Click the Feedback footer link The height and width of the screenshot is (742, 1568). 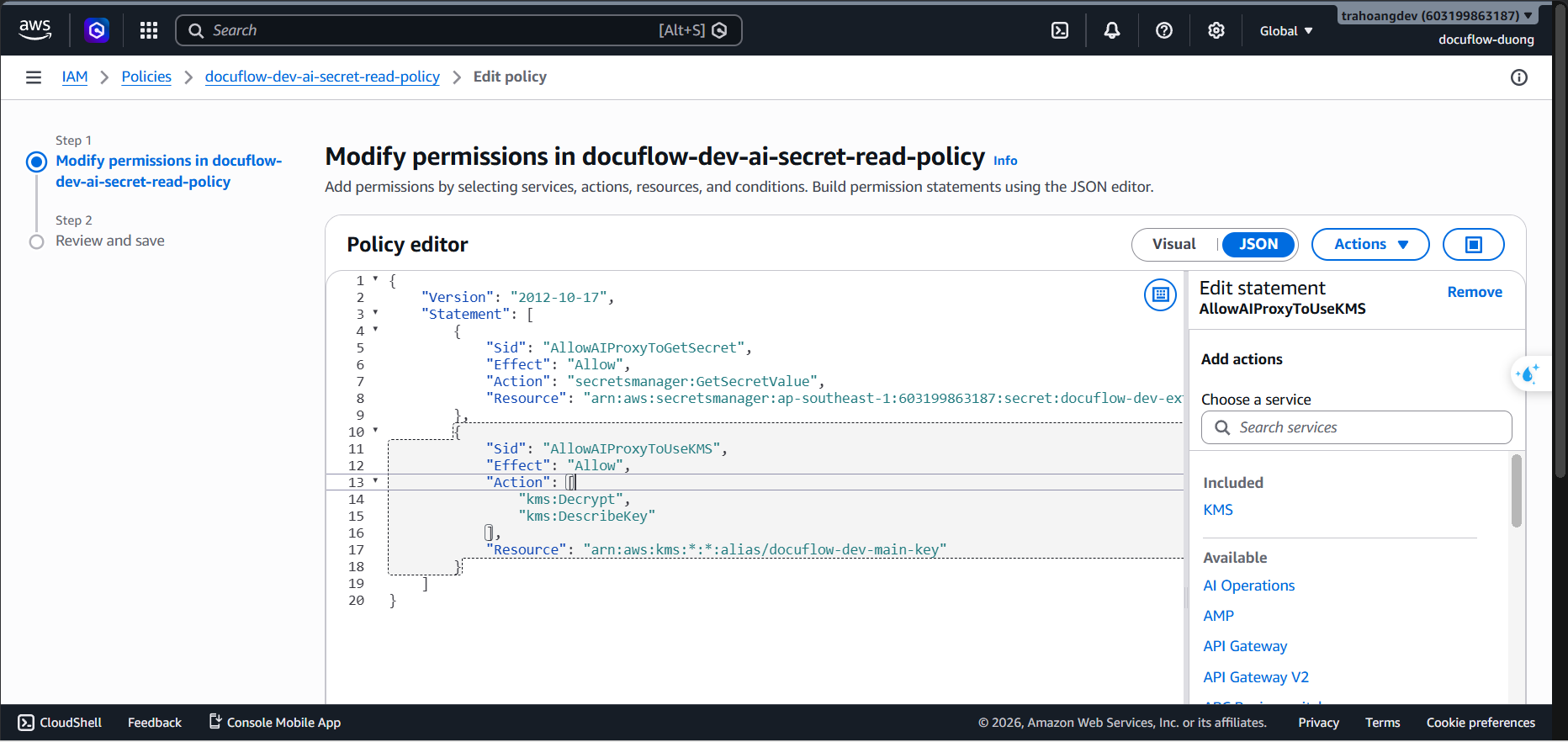(155, 723)
